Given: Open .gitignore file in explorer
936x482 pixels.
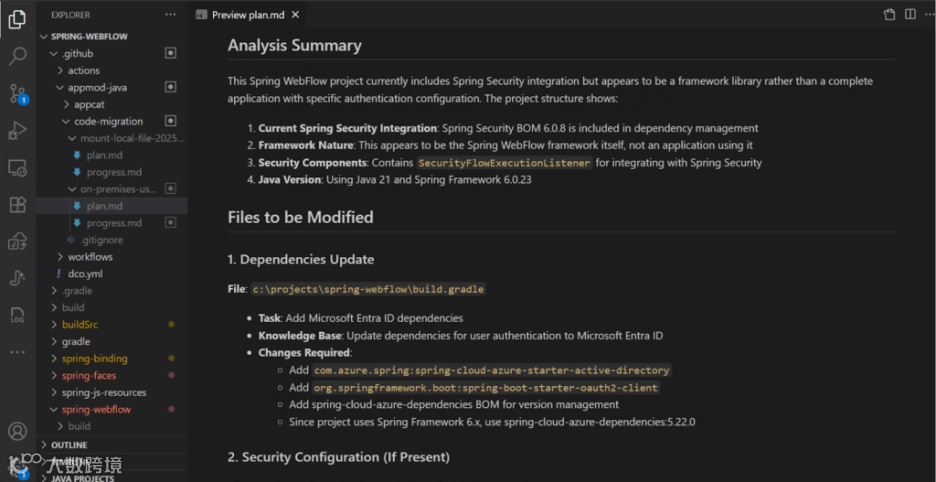Looking at the screenshot, I should pos(102,240).
